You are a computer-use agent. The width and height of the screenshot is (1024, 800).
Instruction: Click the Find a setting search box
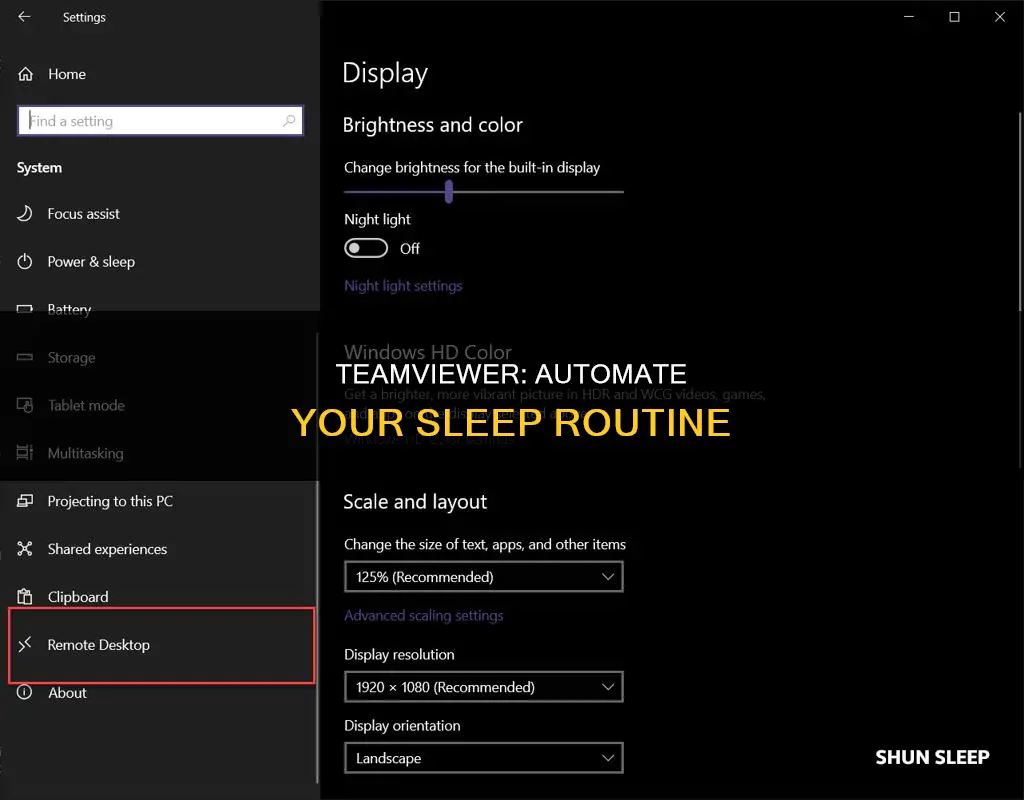[160, 121]
